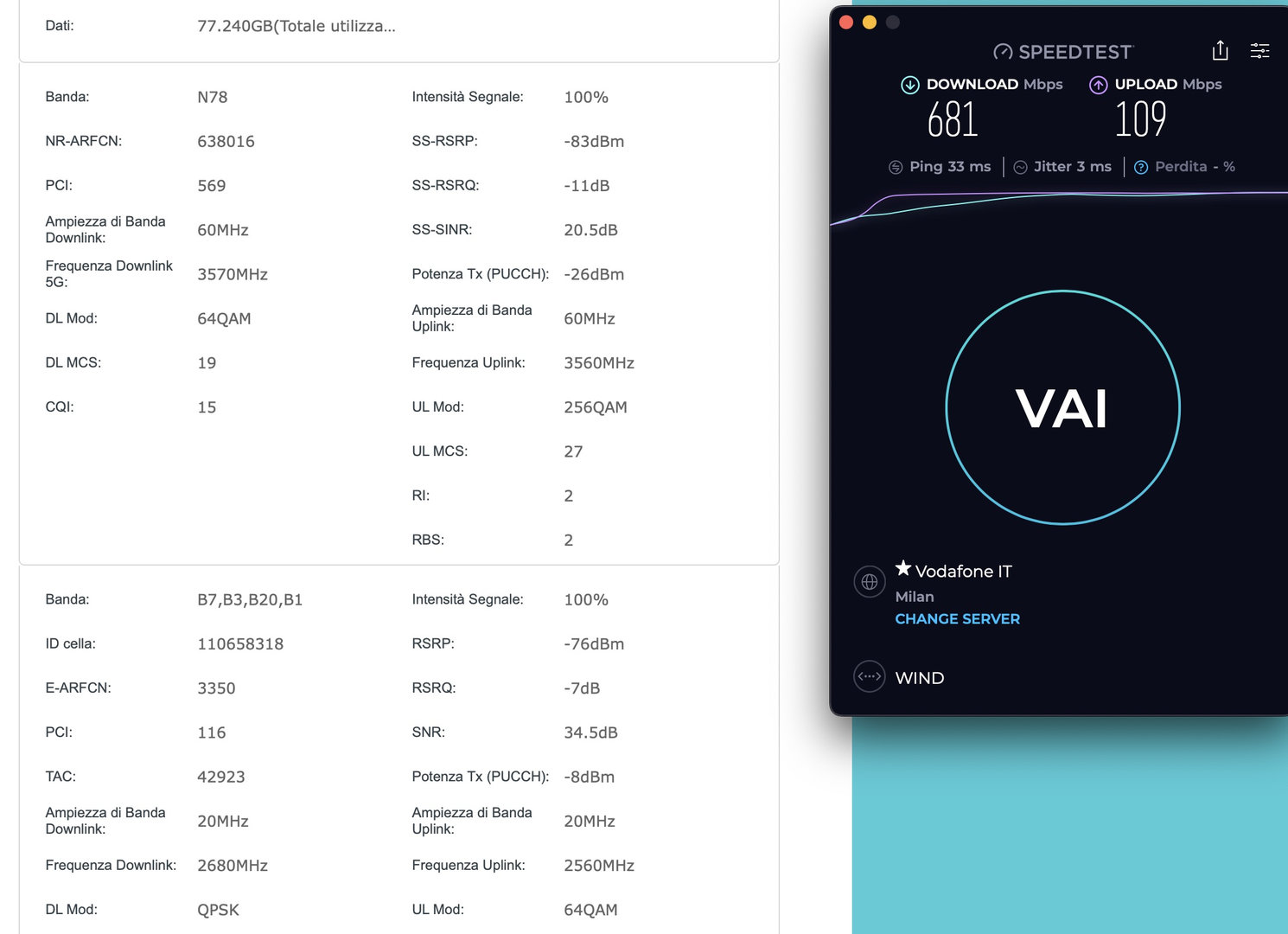The height and width of the screenshot is (934, 1288).
Task: Click the Jitter icon
Action: pyautogui.click(x=1020, y=167)
